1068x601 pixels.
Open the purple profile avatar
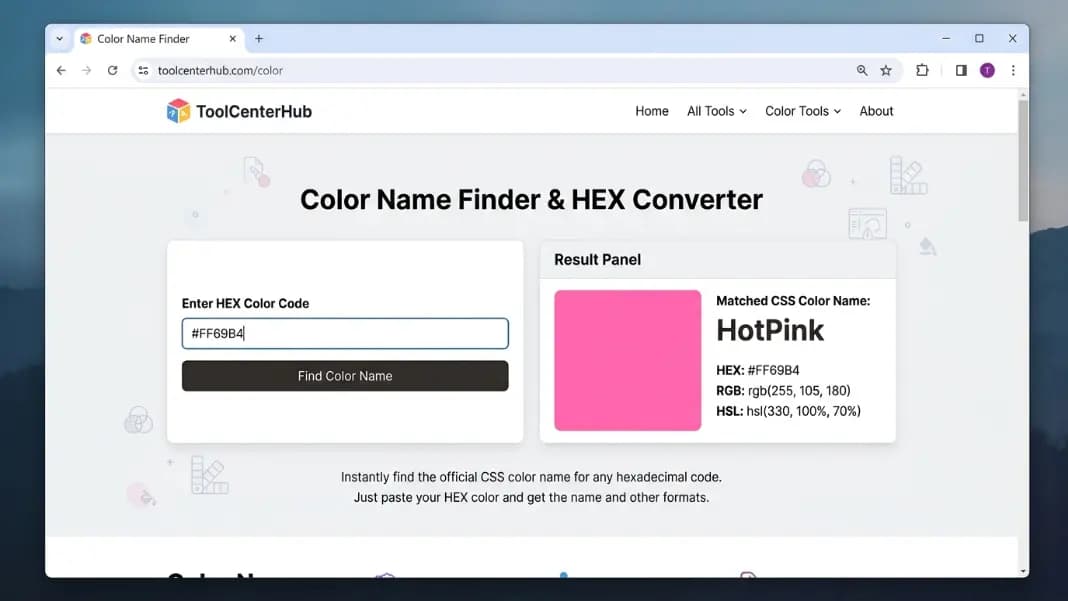click(987, 70)
